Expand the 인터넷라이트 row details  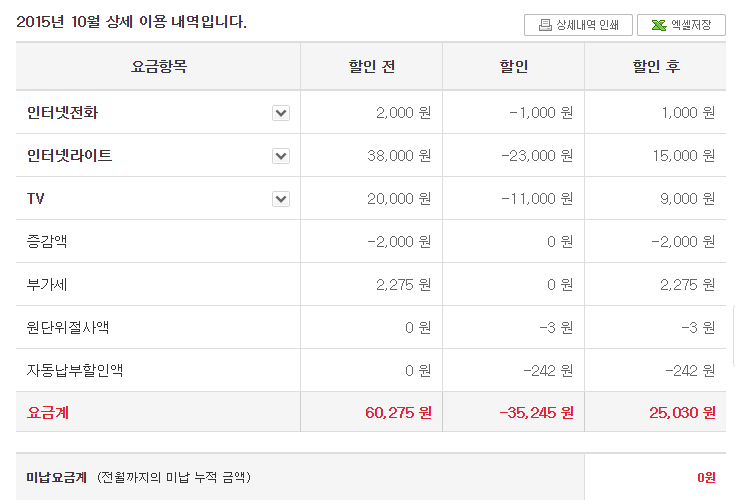pos(281,156)
